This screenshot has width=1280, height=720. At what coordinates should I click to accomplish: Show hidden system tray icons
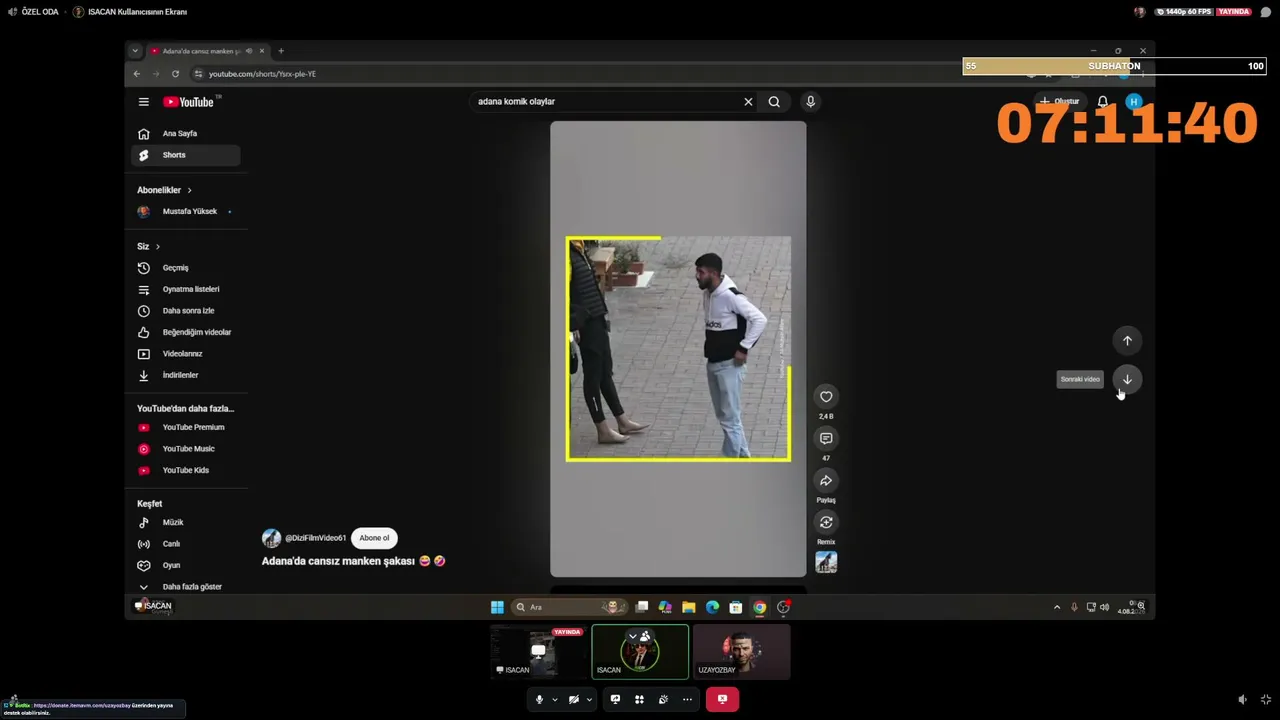(x=1057, y=607)
